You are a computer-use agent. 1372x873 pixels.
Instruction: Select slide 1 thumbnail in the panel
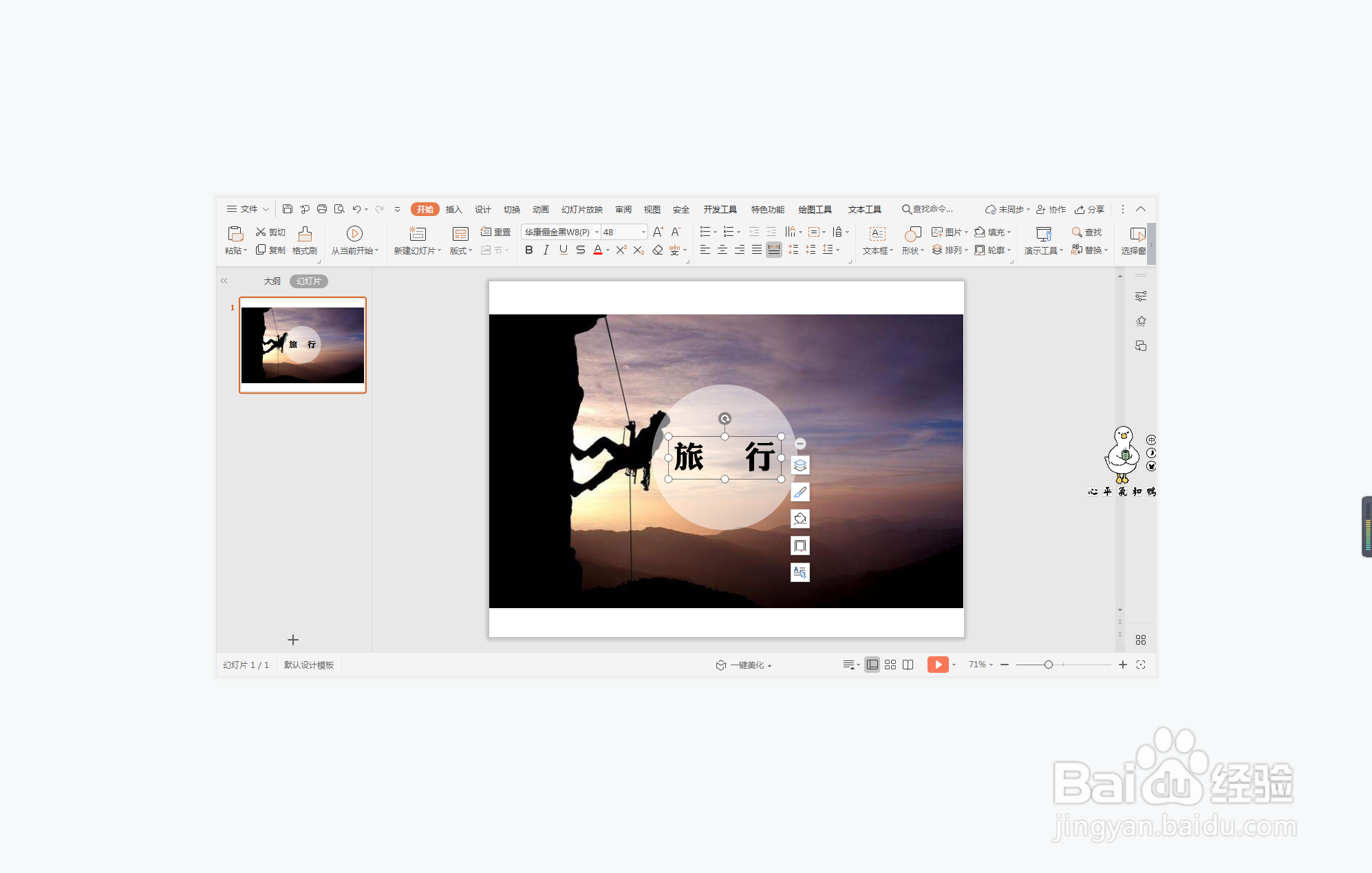pos(303,345)
